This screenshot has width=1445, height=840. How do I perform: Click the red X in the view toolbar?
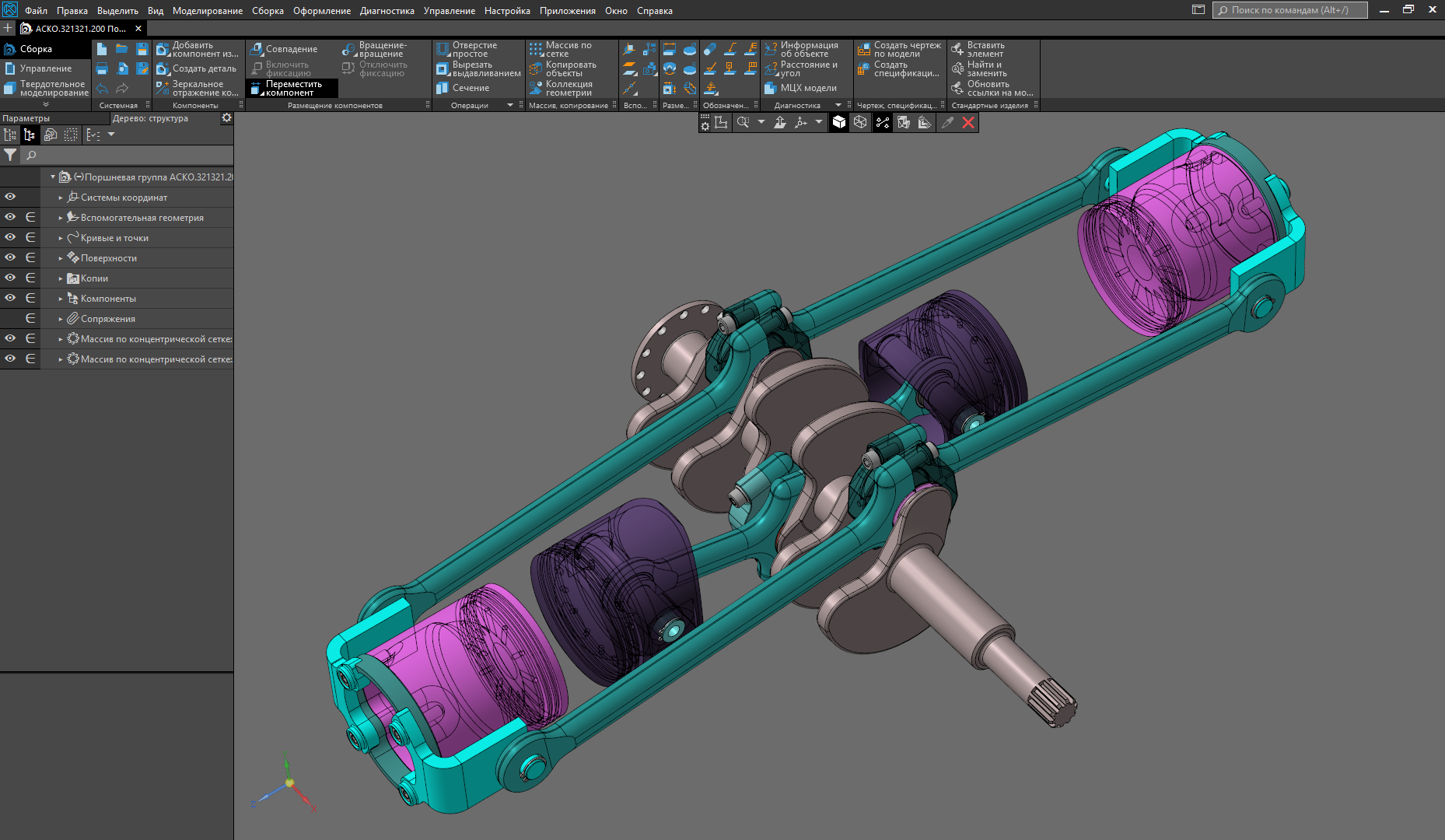click(x=968, y=122)
